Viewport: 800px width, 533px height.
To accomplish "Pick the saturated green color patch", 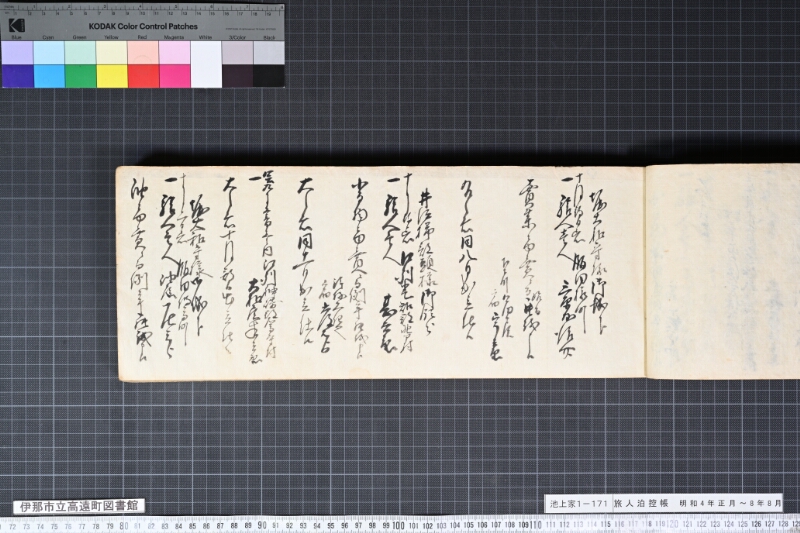I will [81, 76].
